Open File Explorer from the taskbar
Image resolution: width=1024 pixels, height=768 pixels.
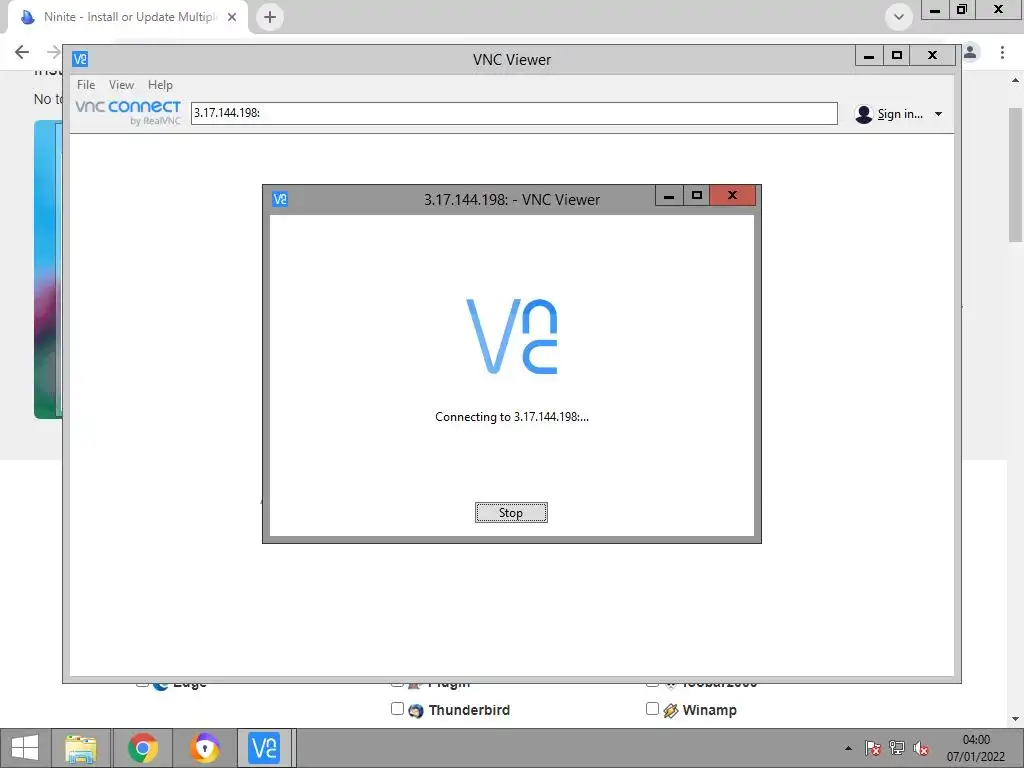(x=81, y=748)
